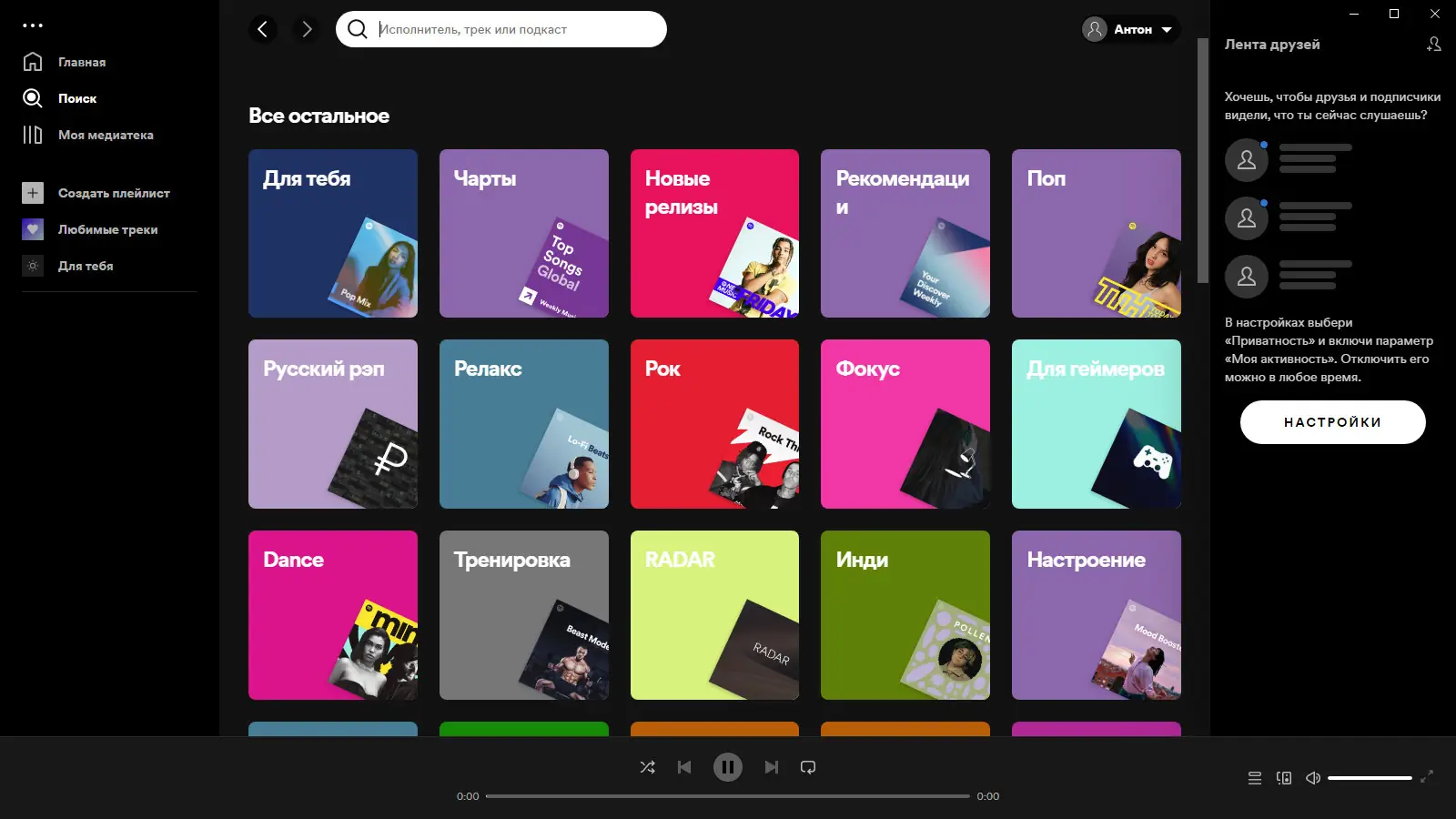1456x819 pixels.
Task: Open the Dance genre card
Action: [x=333, y=615]
